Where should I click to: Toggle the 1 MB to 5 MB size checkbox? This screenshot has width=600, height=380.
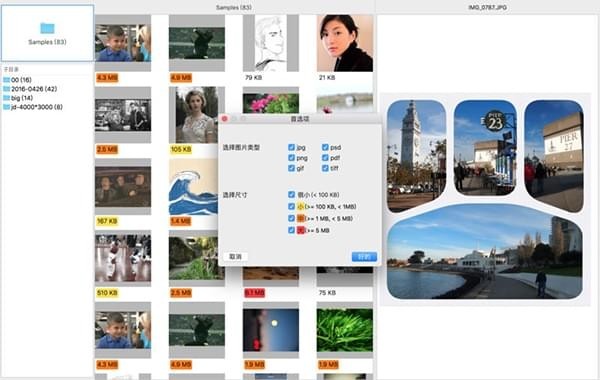click(291, 218)
